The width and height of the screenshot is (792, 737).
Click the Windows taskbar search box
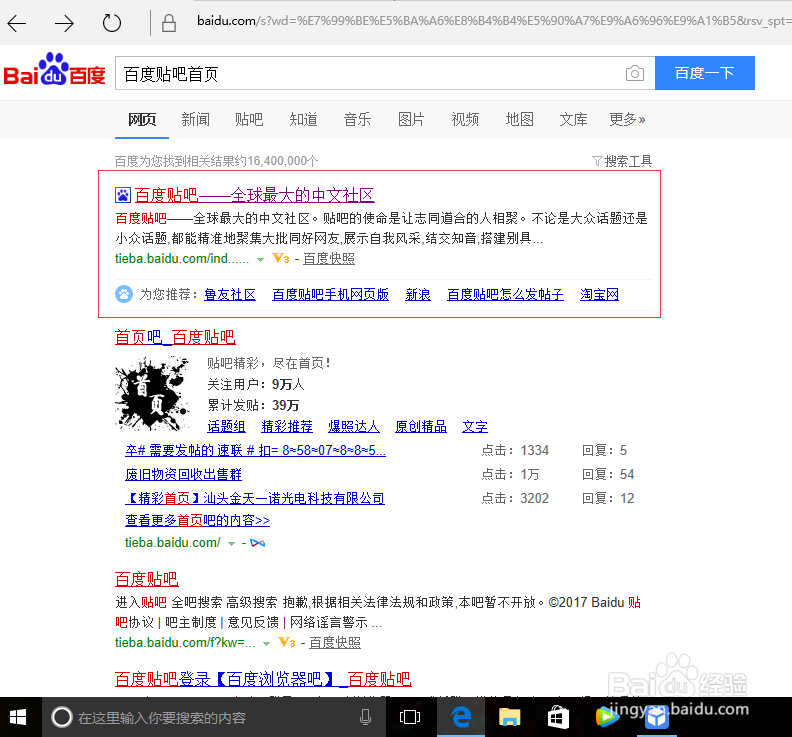point(213,717)
